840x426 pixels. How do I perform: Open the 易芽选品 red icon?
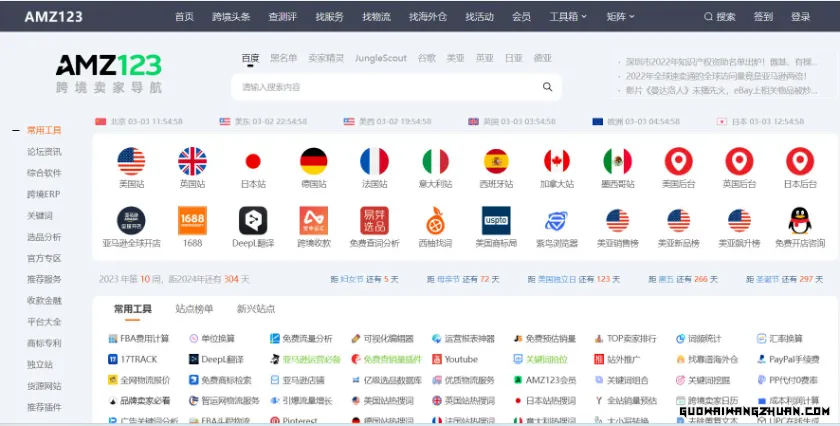coord(374,220)
